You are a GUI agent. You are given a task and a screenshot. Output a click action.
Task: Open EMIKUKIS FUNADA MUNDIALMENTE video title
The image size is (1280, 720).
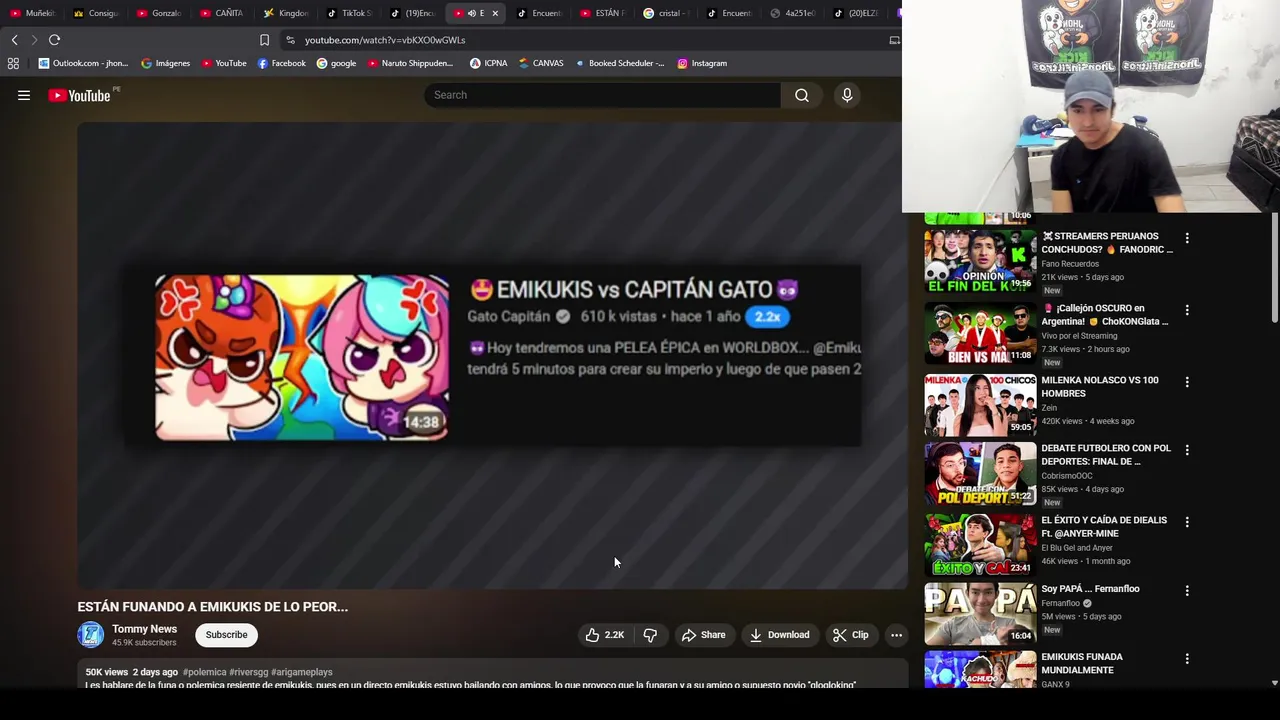[1082, 663]
